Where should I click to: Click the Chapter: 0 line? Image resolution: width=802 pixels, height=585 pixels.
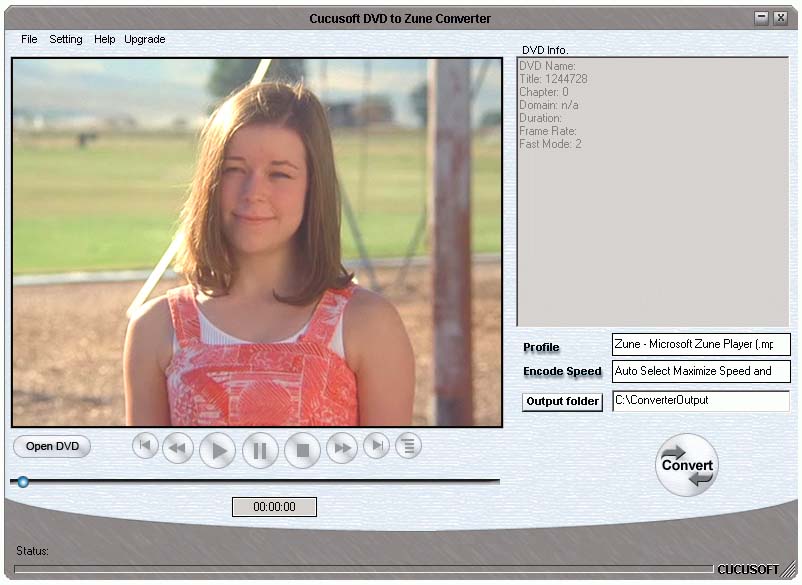[x=544, y=92]
